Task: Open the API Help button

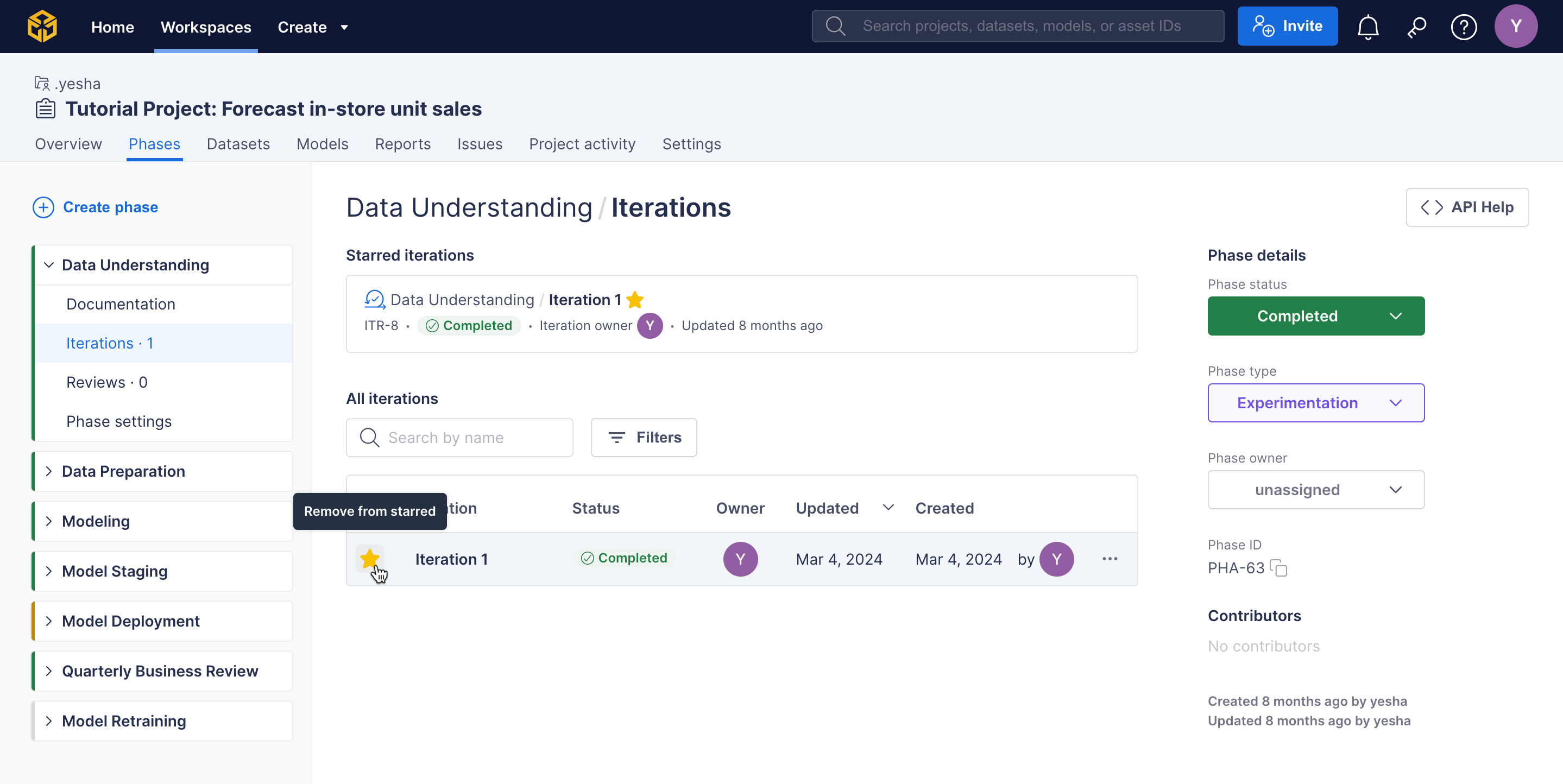Action: point(1466,207)
